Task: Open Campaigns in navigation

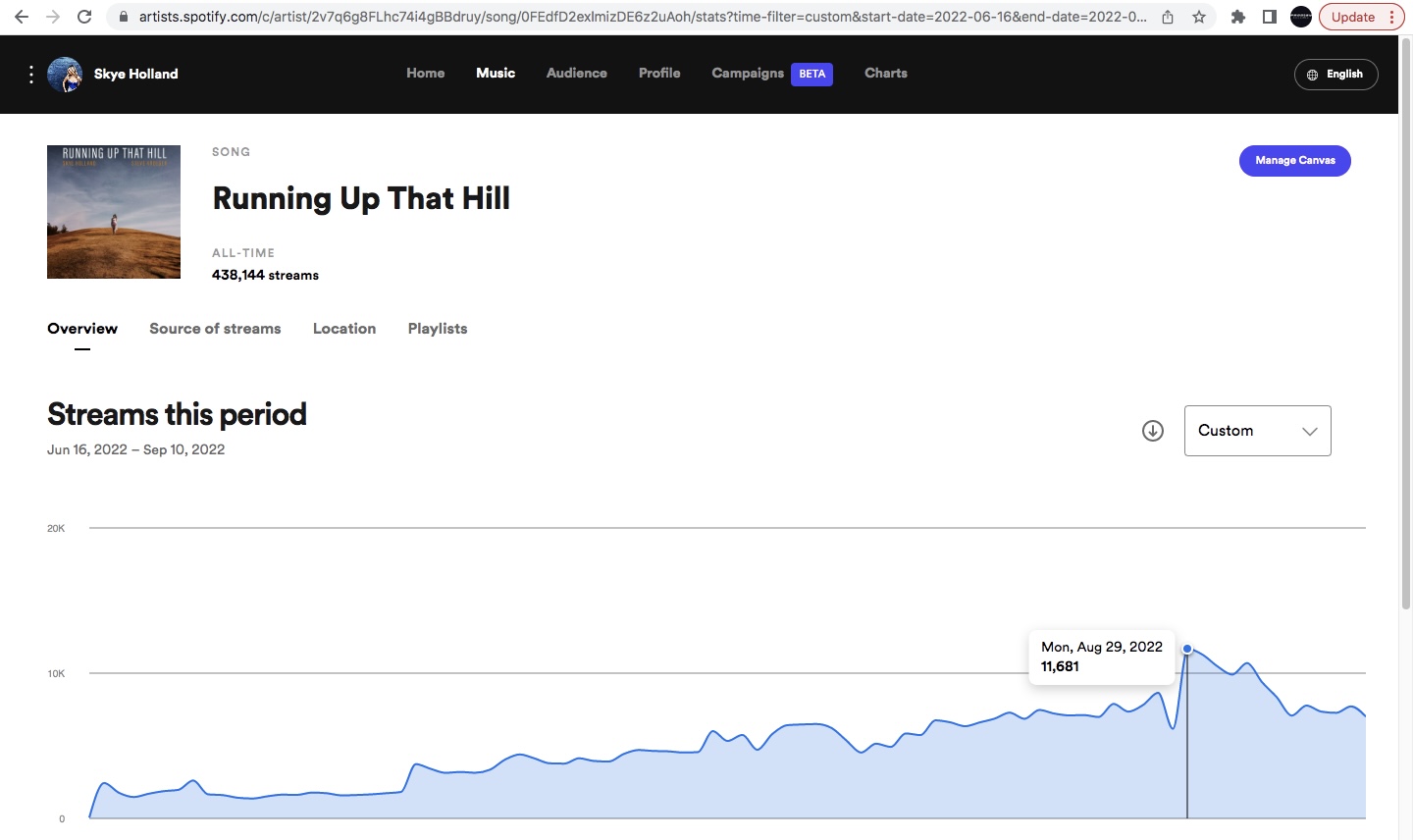Action: coord(748,74)
